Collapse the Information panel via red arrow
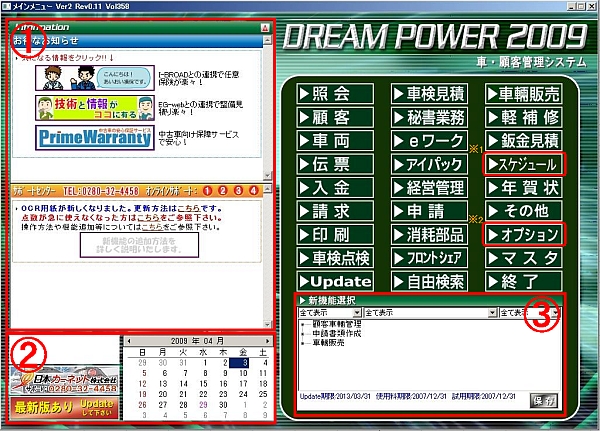 coord(265,28)
